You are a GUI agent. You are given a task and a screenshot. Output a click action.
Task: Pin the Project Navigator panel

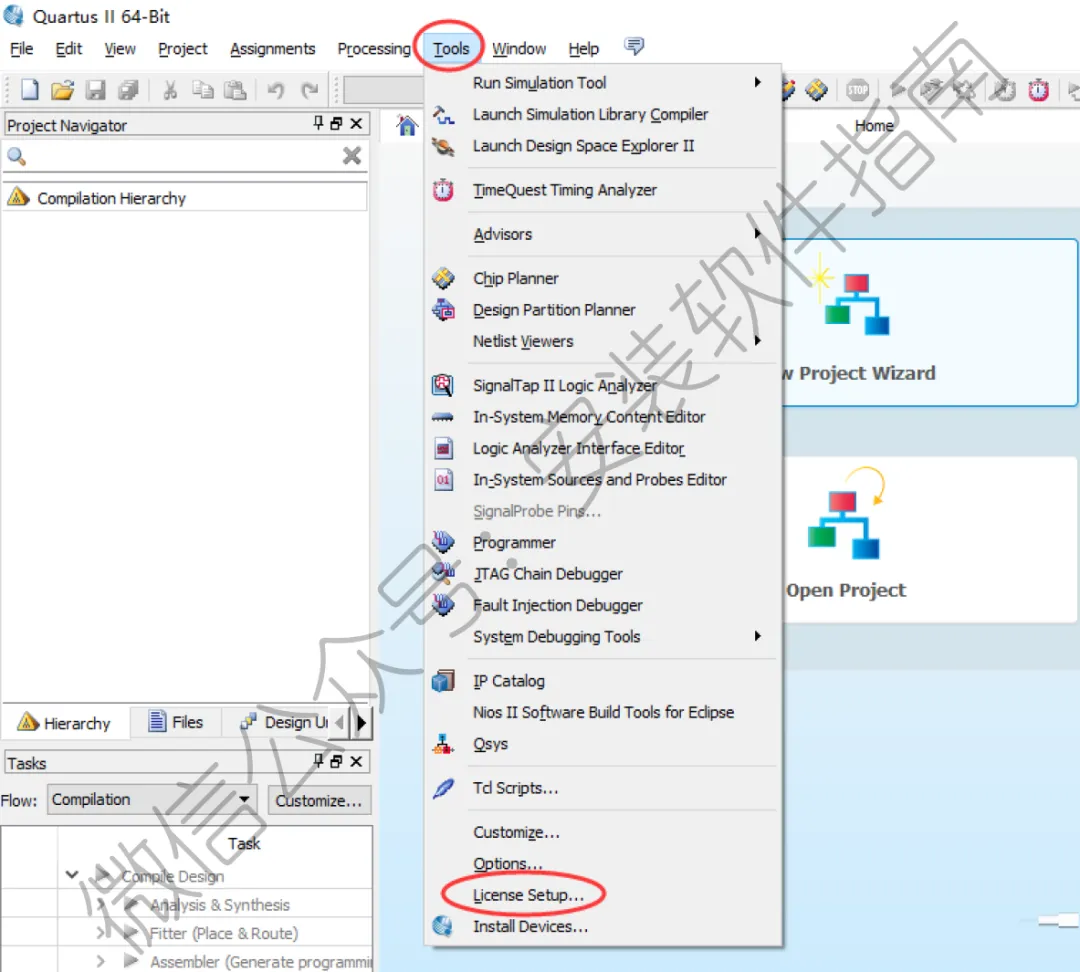[x=318, y=123]
